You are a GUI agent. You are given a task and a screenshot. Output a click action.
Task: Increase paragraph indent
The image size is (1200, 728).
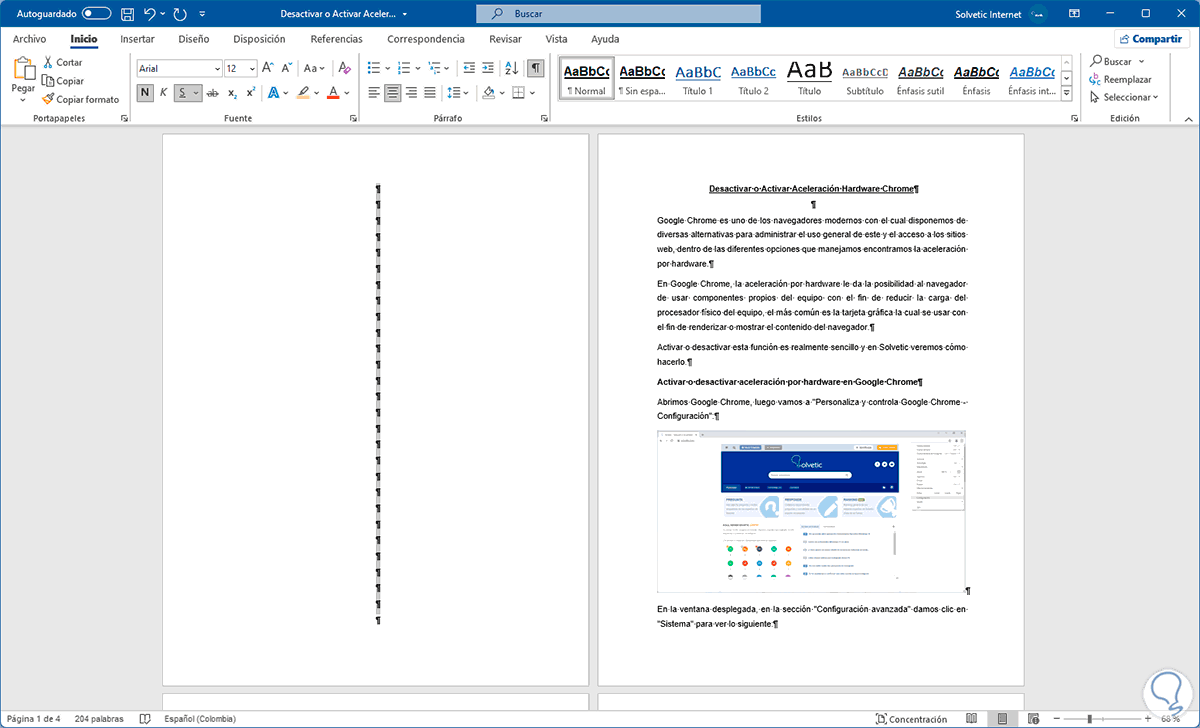coord(487,68)
